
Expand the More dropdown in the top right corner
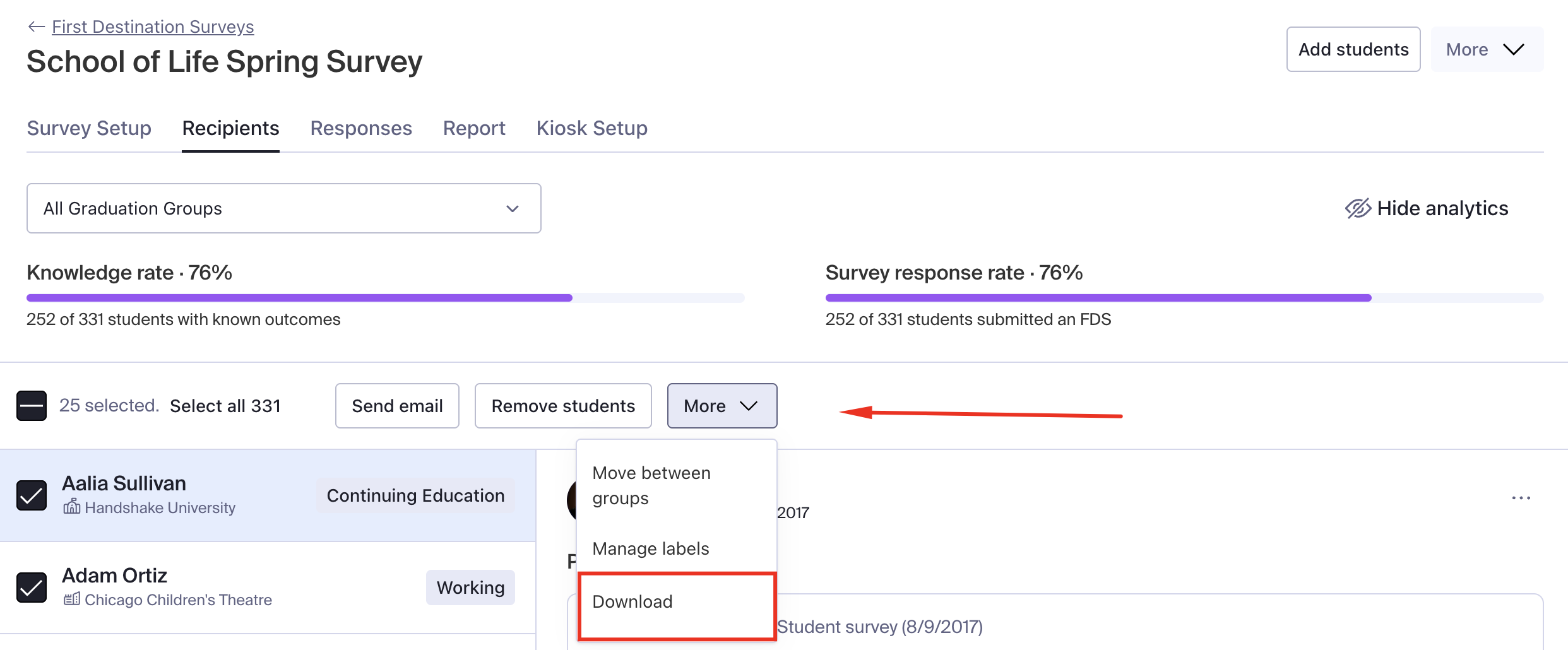1487,49
